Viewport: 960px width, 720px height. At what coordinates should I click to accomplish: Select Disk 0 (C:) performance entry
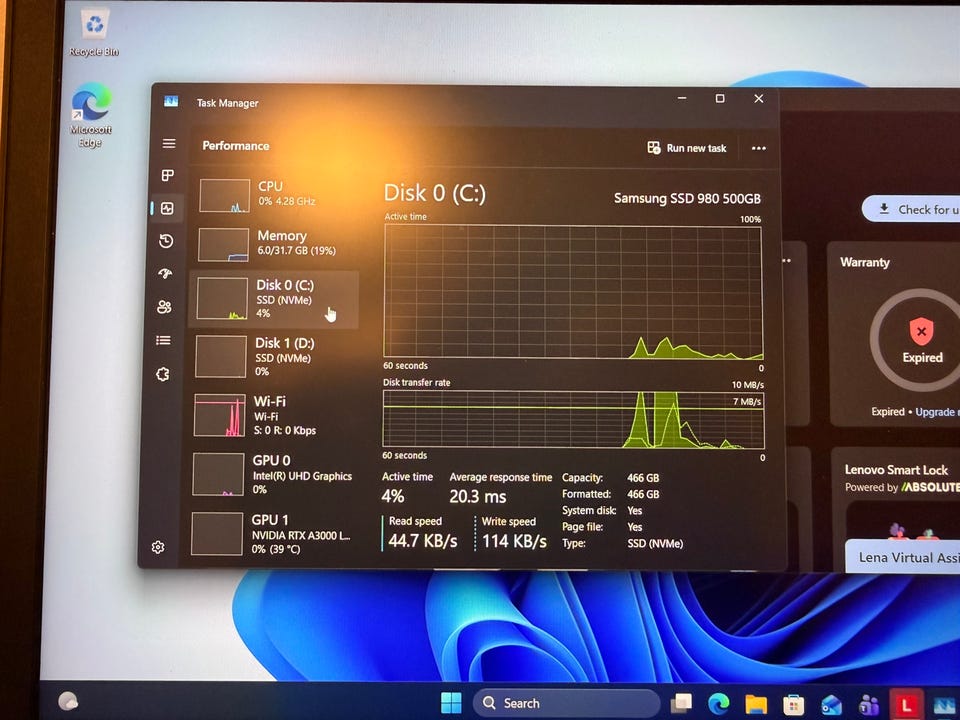coord(274,299)
